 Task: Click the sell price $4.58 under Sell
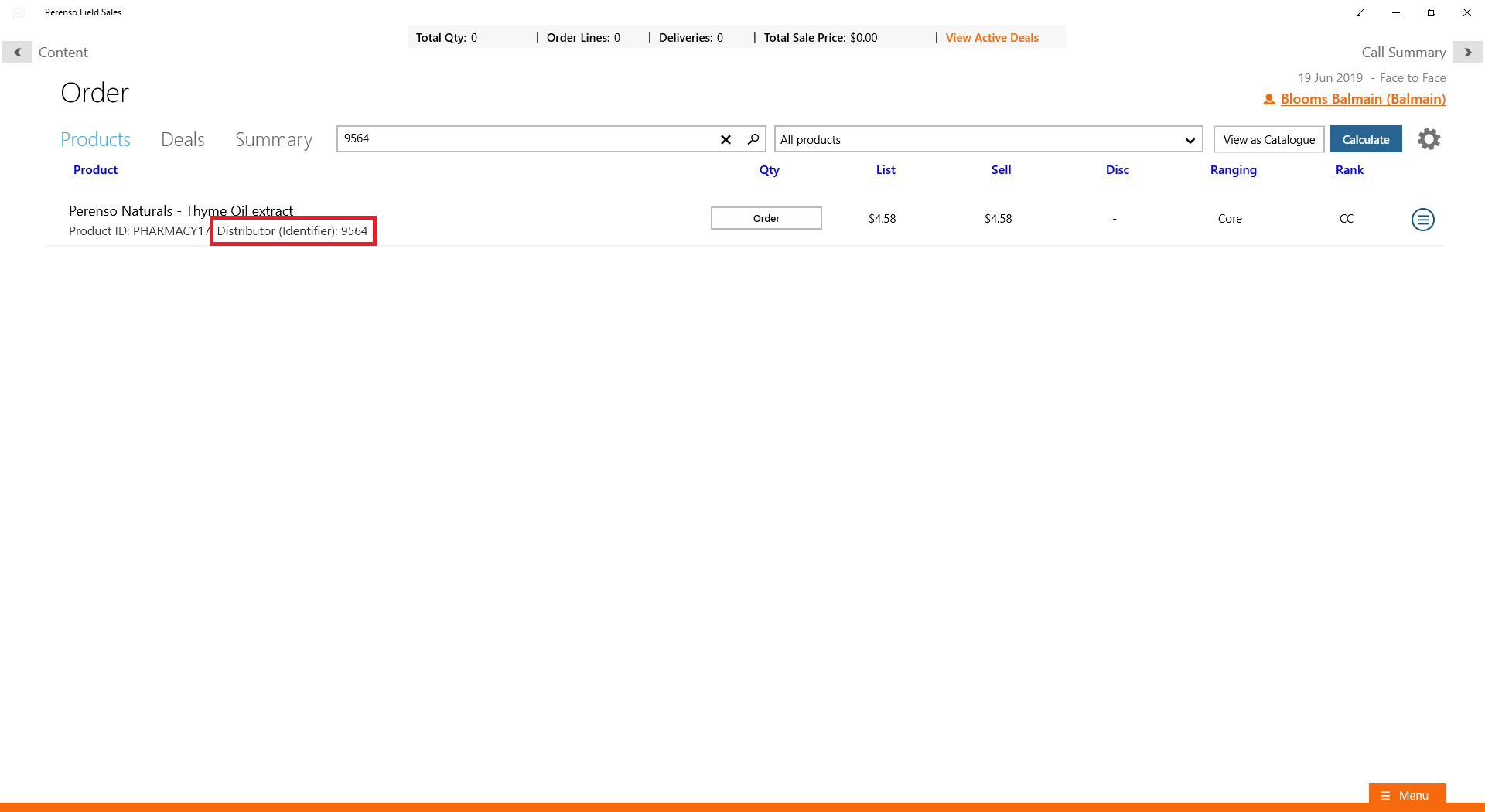click(x=998, y=219)
